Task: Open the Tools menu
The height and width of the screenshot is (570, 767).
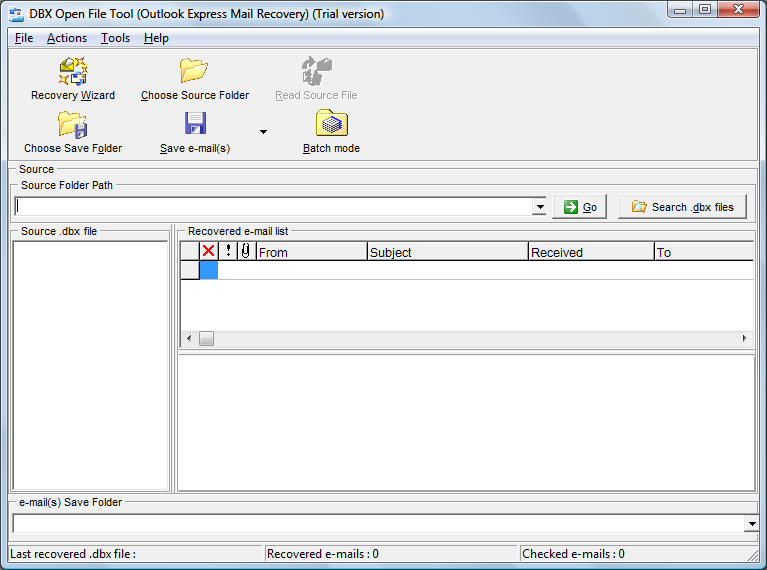Action: pos(115,38)
